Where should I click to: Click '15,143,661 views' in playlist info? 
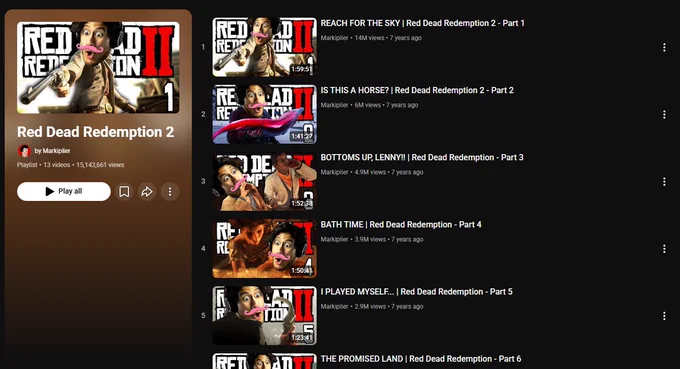(100, 165)
